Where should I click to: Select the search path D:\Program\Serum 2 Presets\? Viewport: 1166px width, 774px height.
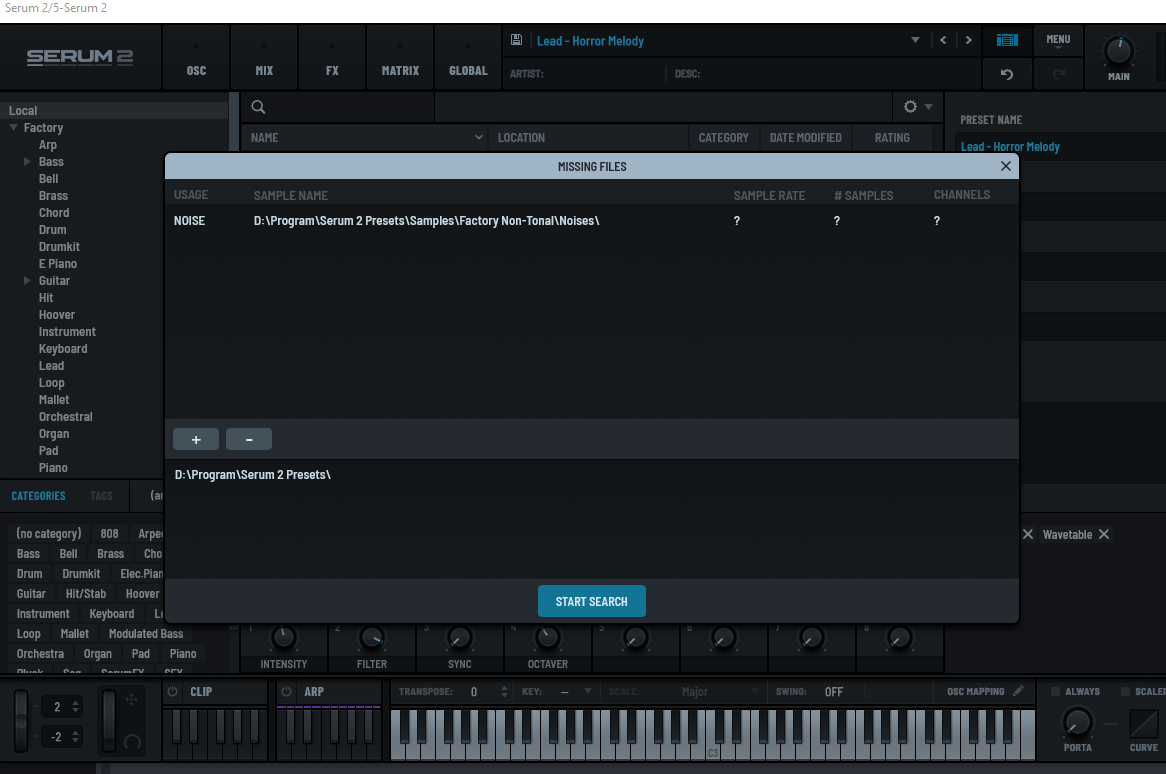click(252, 475)
